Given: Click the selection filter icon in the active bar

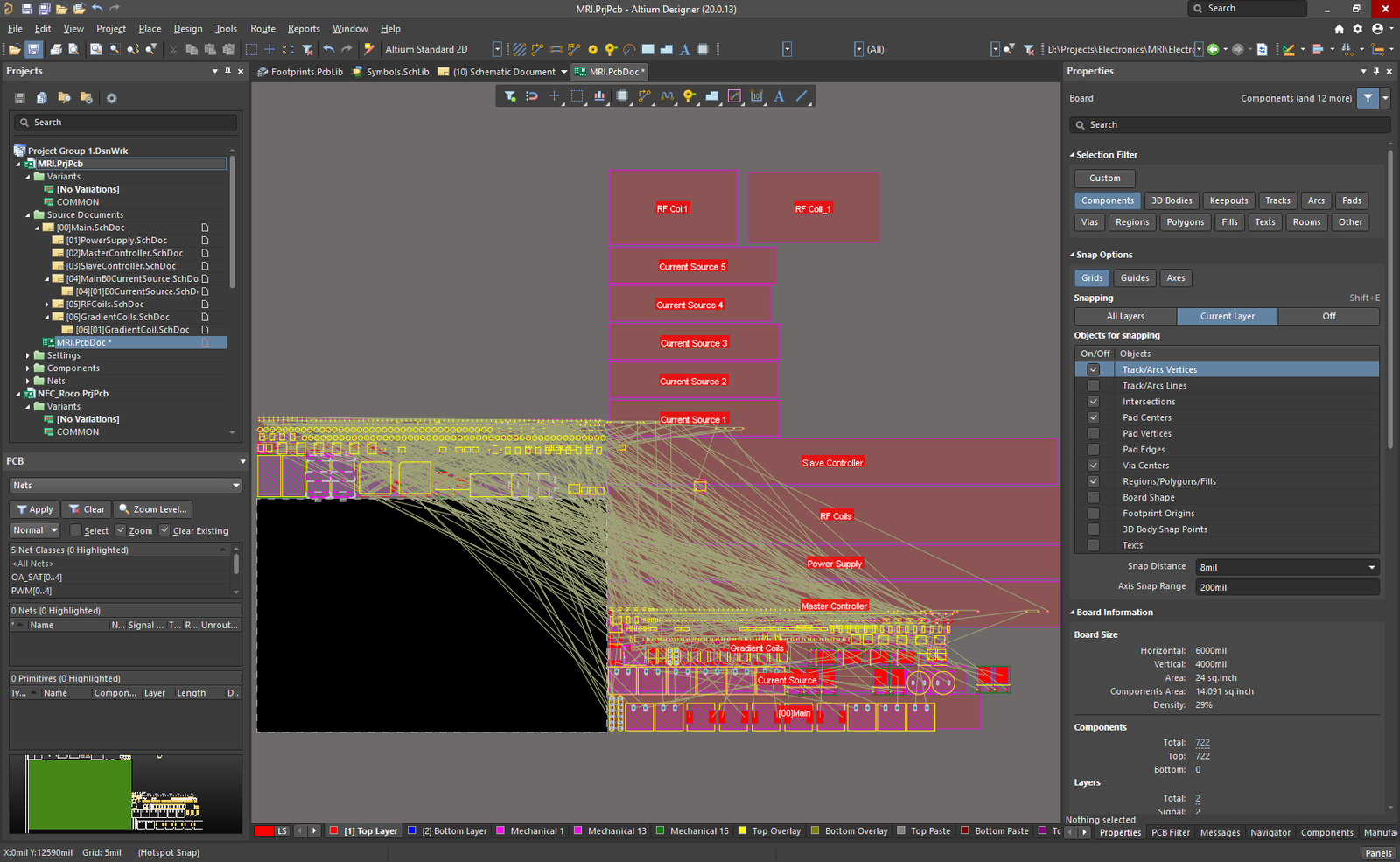Looking at the screenshot, I should [510, 96].
